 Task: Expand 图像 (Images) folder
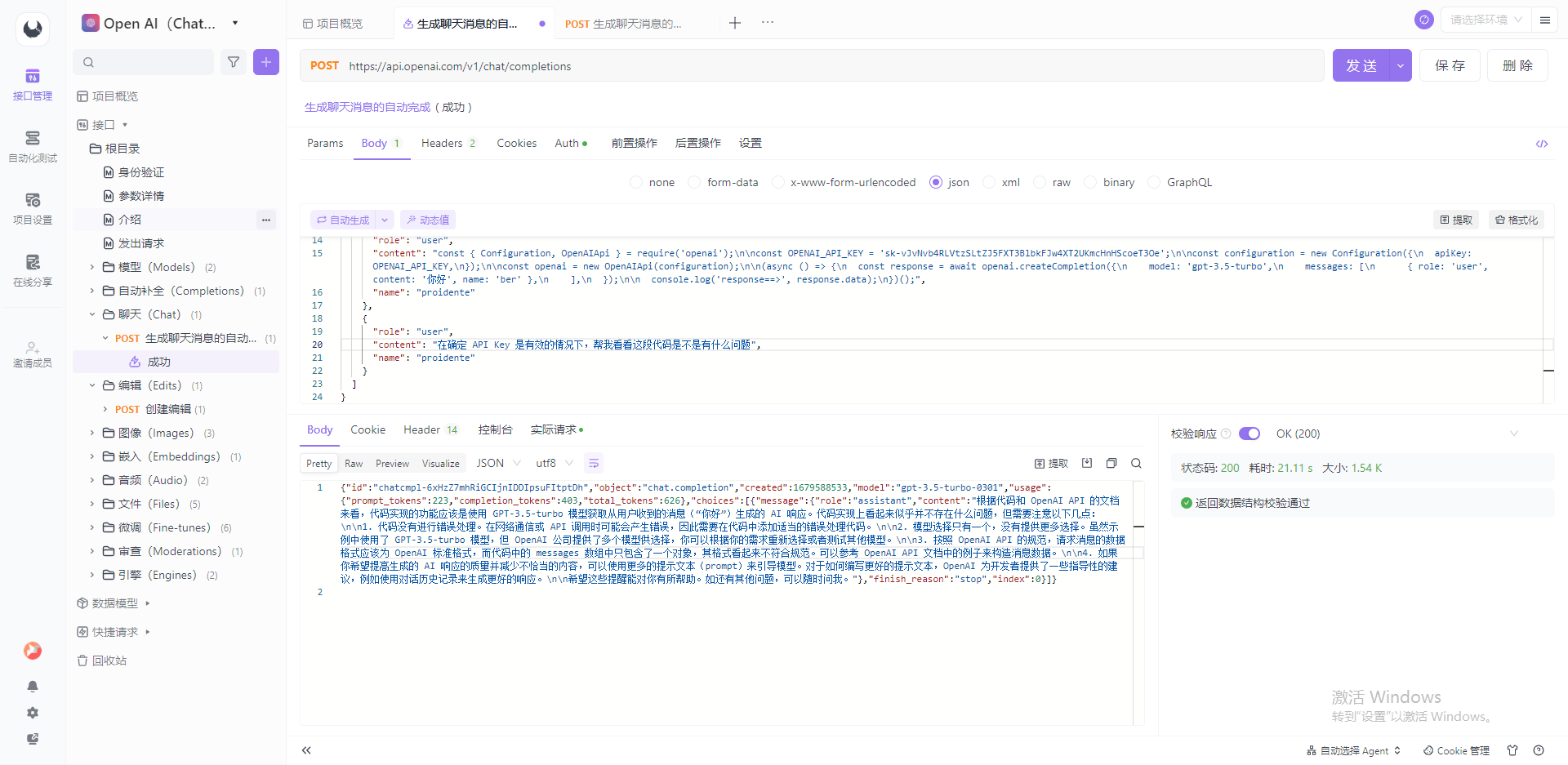[92, 433]
